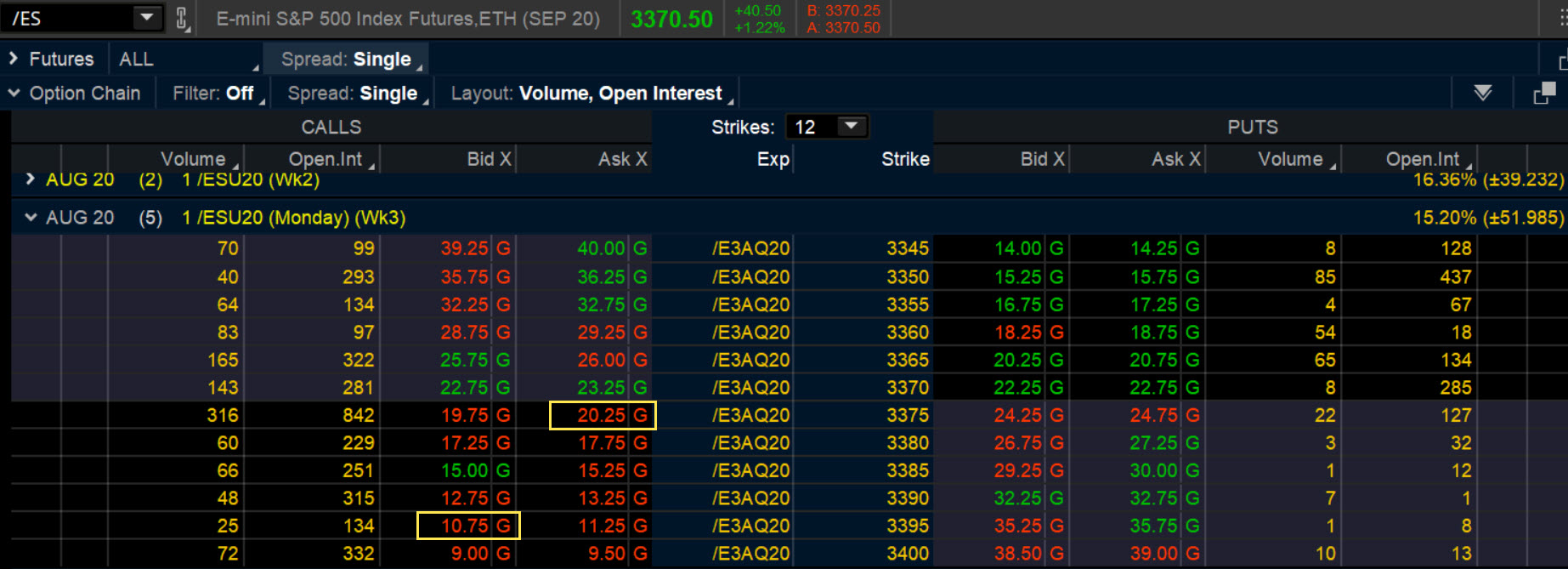The height and width of the screenshot is (569, 1568).
Task: Collapse the Option Chain section
Action: tap(14, 93)
